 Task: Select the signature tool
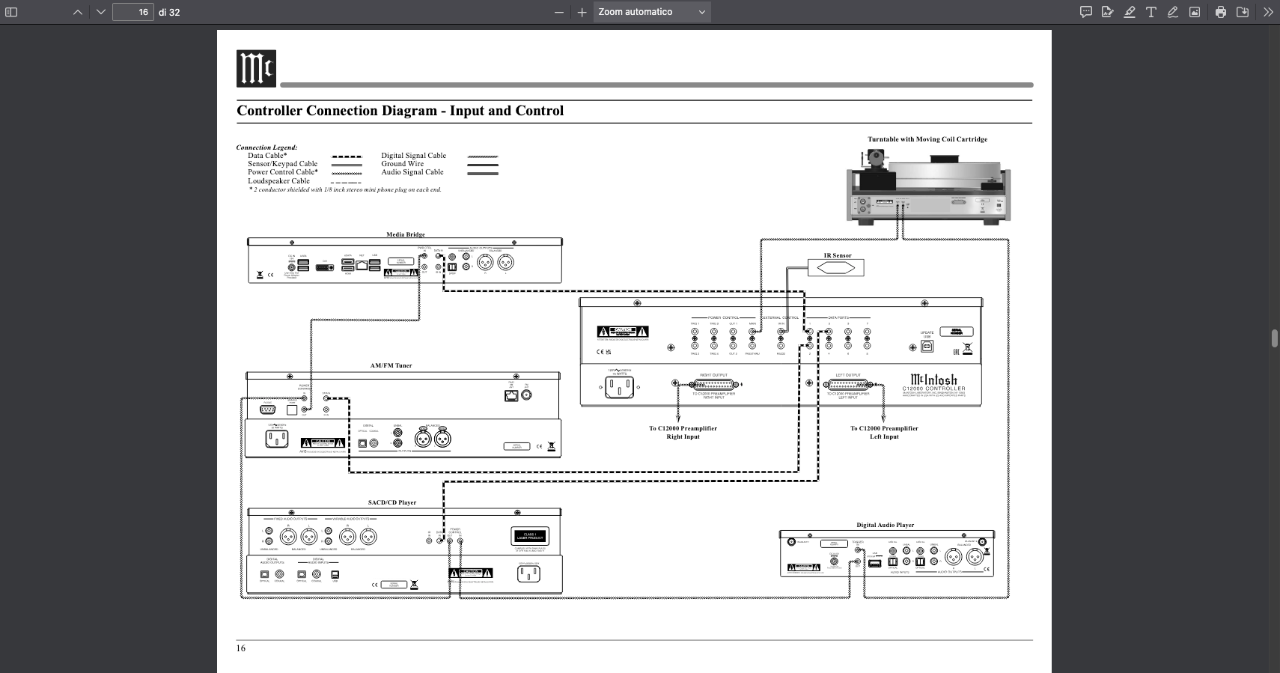[x=1108, y=12]
